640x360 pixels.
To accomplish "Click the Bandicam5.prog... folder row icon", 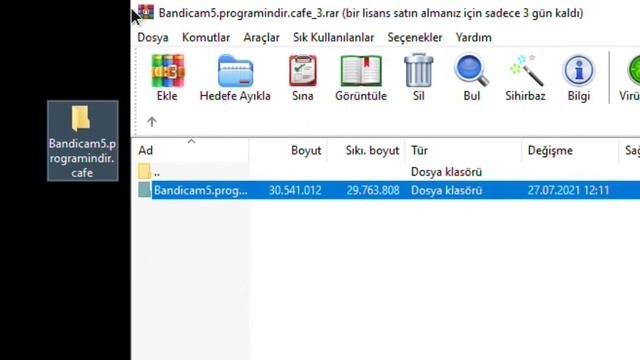I will pyautogui.click(x=144, y=190).
